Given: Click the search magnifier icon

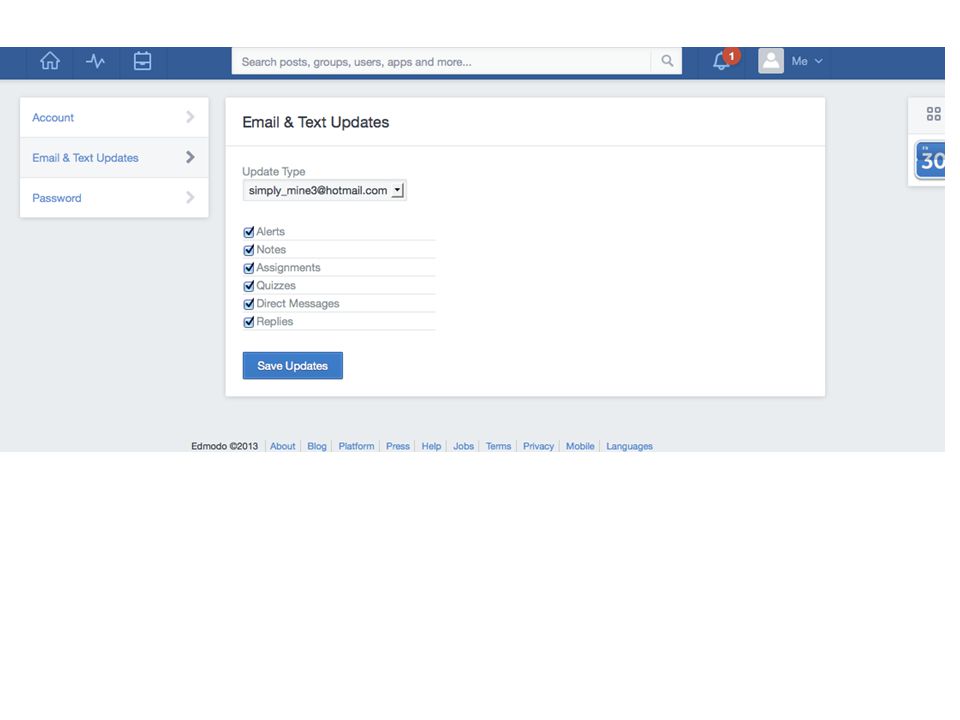Looking at the screenshot, I should click(x=667, y=61).
